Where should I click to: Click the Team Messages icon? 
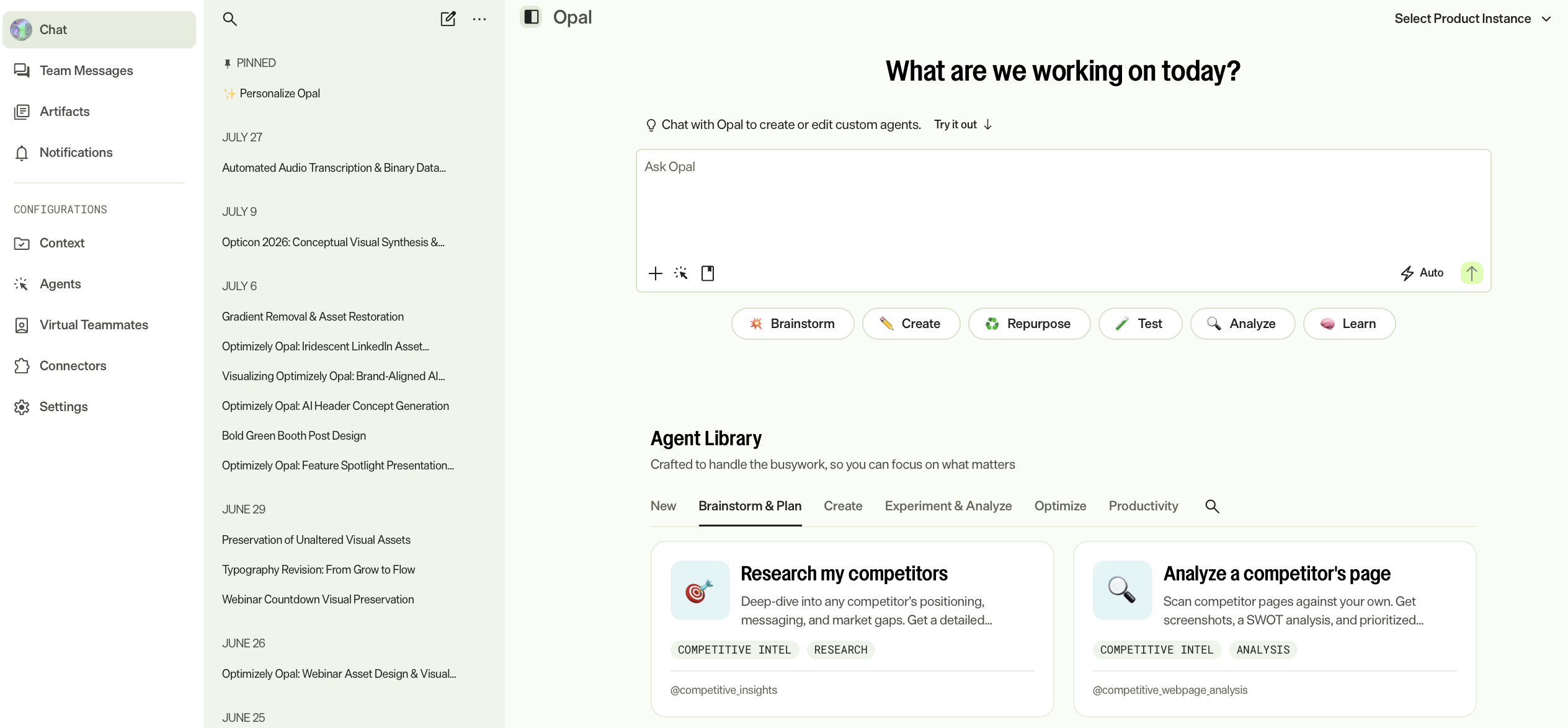[22, 71]
